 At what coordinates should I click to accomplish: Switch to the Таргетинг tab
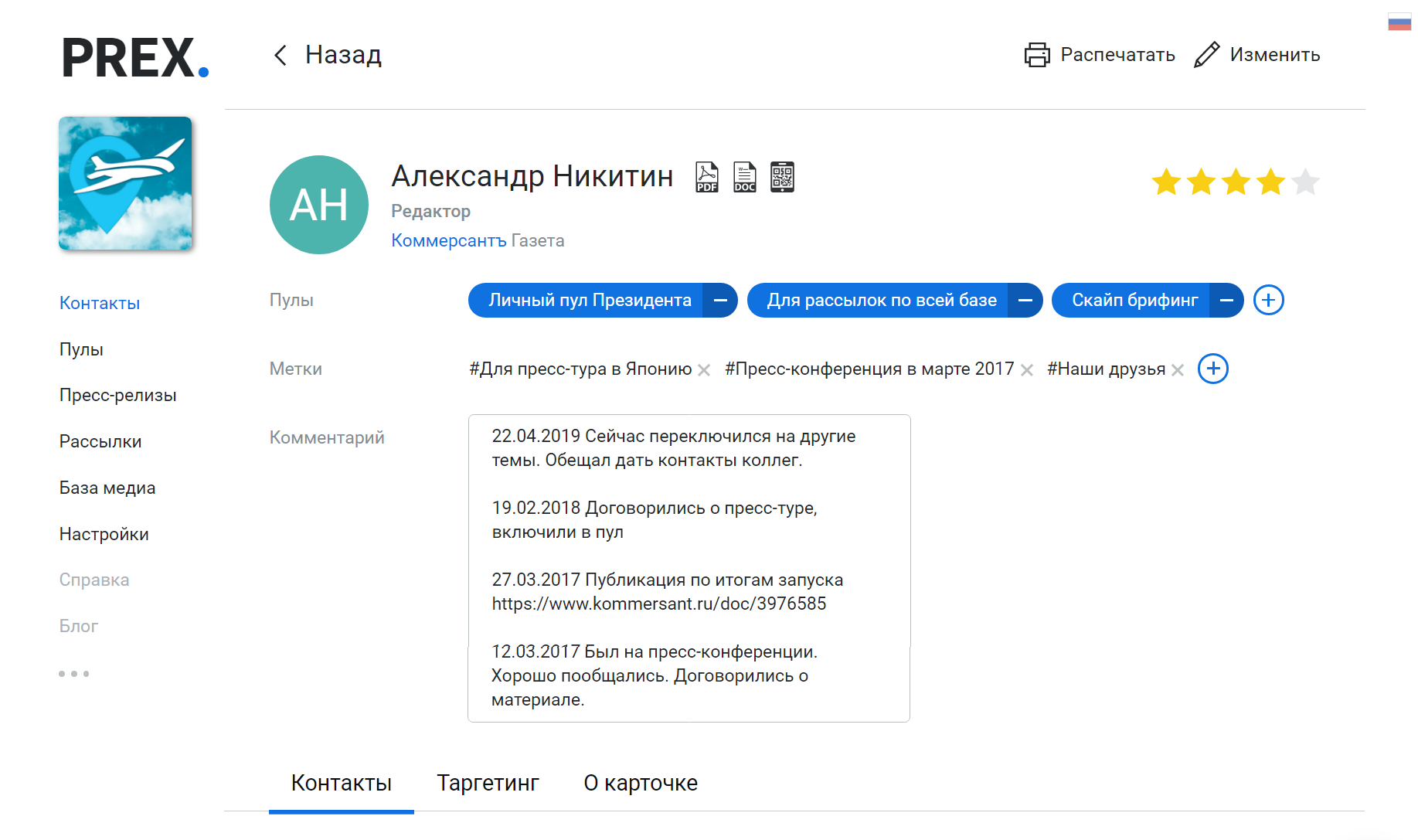[x=488, y=783]
